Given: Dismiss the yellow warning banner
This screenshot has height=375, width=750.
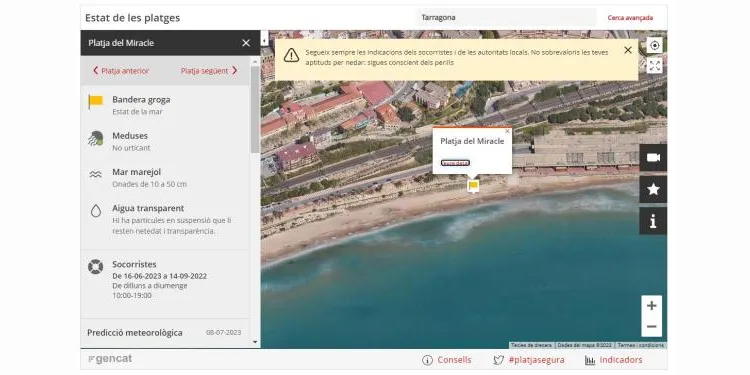Looking at the screenshot, I should [628, 50].
